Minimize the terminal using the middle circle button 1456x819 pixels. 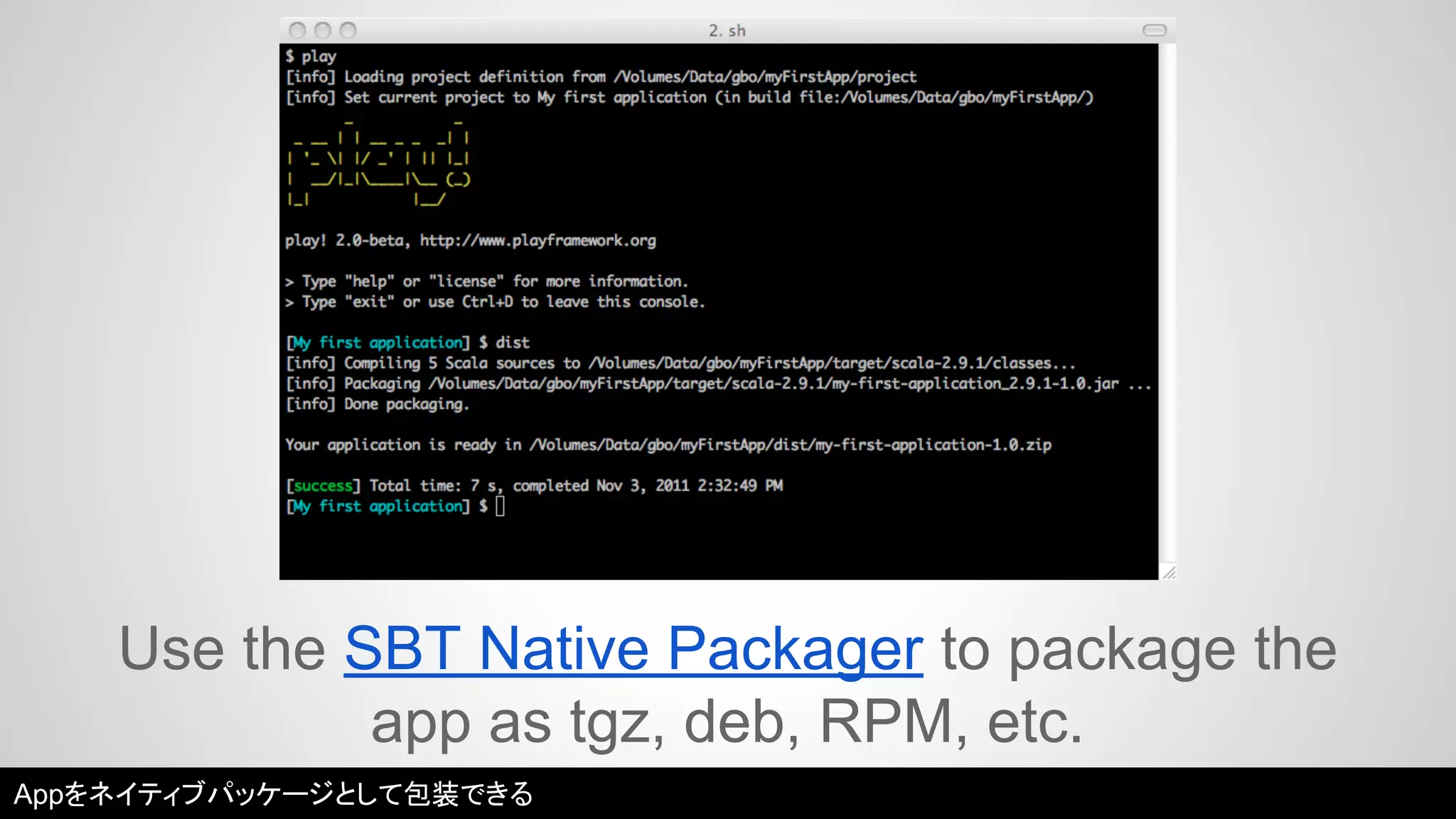[x=323, y=30]
